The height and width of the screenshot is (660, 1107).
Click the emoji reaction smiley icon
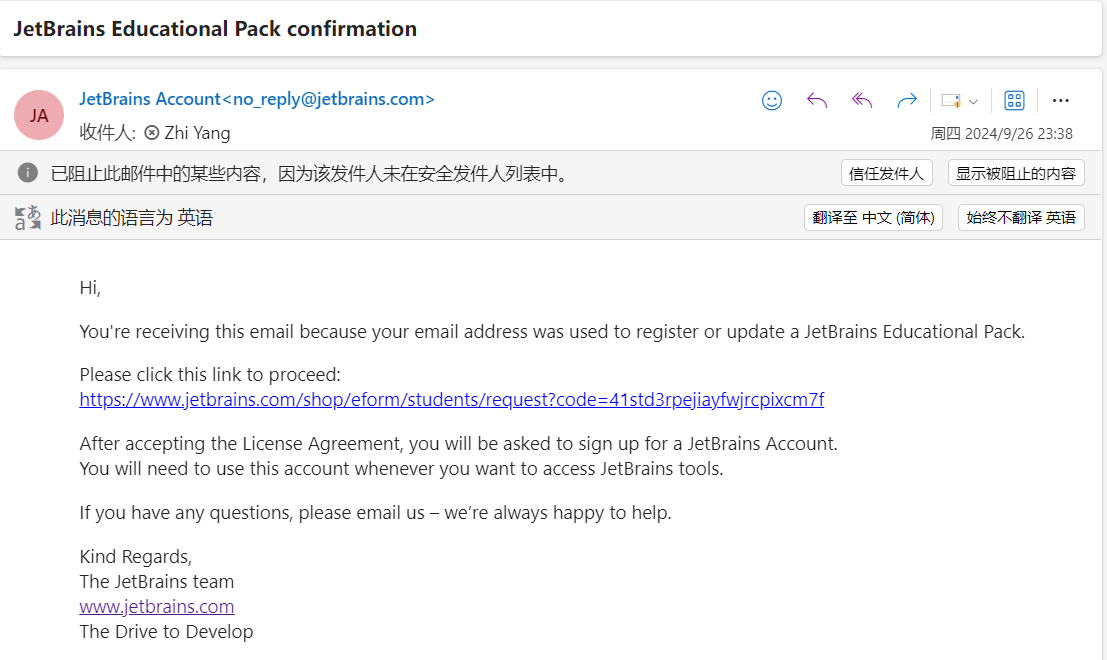pyautogui.click(x=772, y=100)
